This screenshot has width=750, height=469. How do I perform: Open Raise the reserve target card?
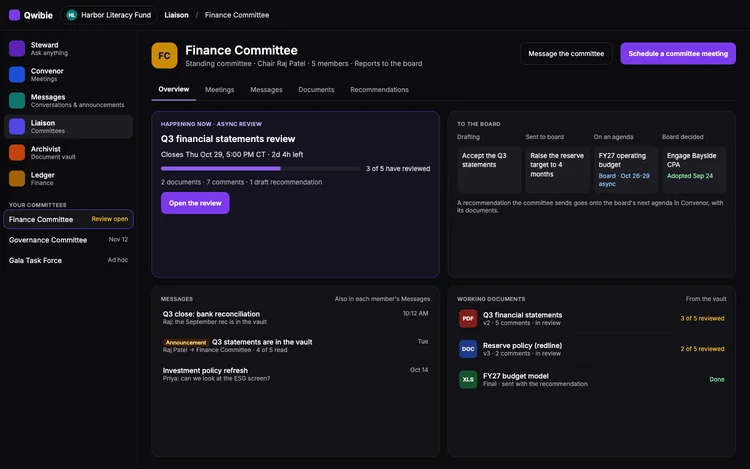(557, 169)
